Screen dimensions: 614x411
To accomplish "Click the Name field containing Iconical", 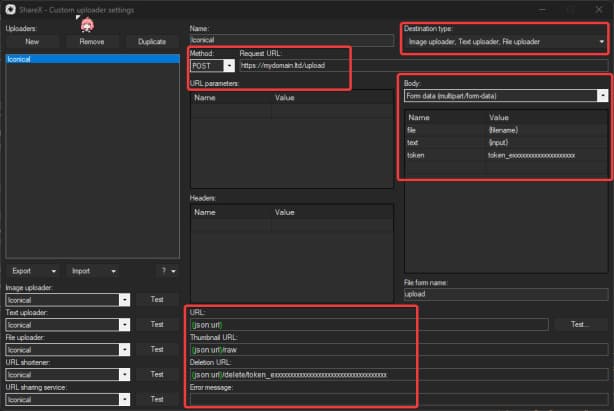I will [x=292, y=40].
